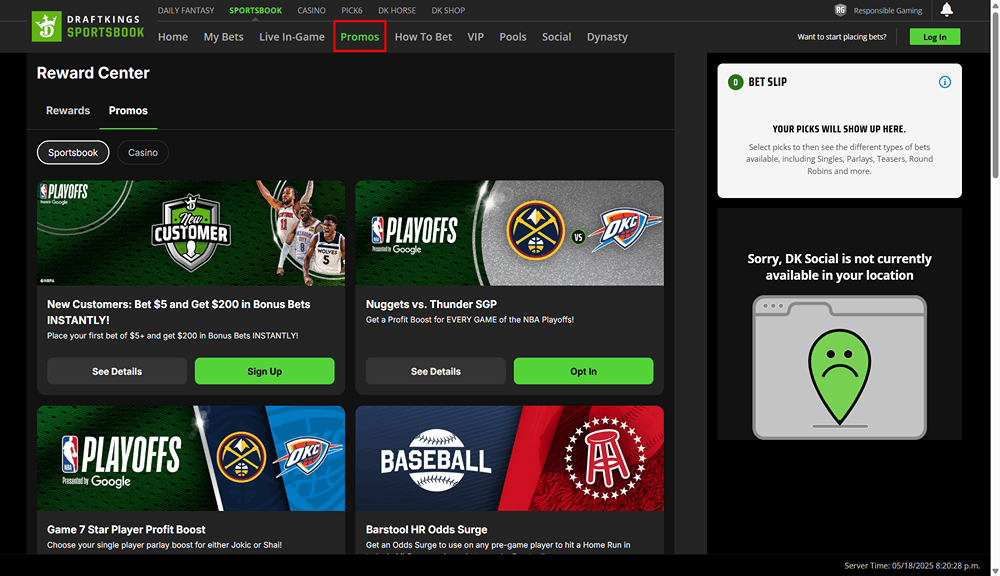This screenshot has height=576, width=1000.
Task: Click the scrollbar up arrow
Action: coord(995,4)
